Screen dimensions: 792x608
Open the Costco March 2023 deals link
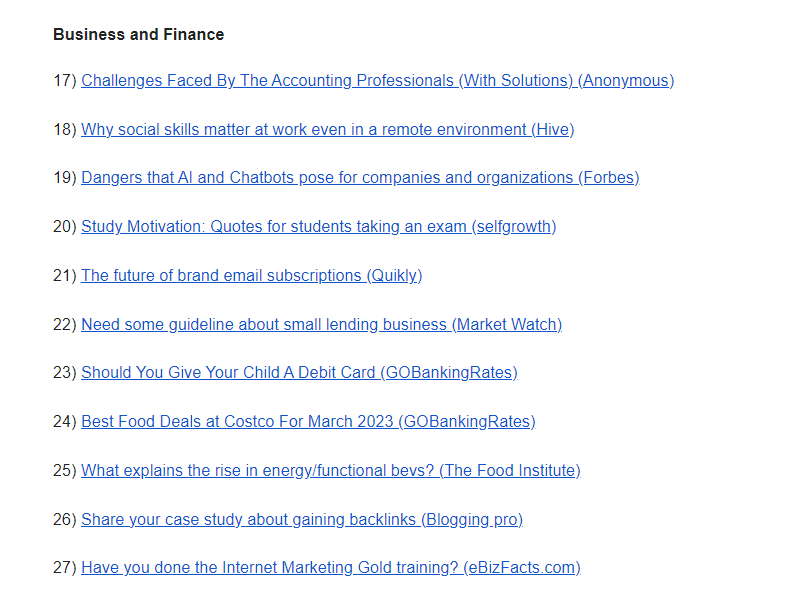(x=308, y=421)
